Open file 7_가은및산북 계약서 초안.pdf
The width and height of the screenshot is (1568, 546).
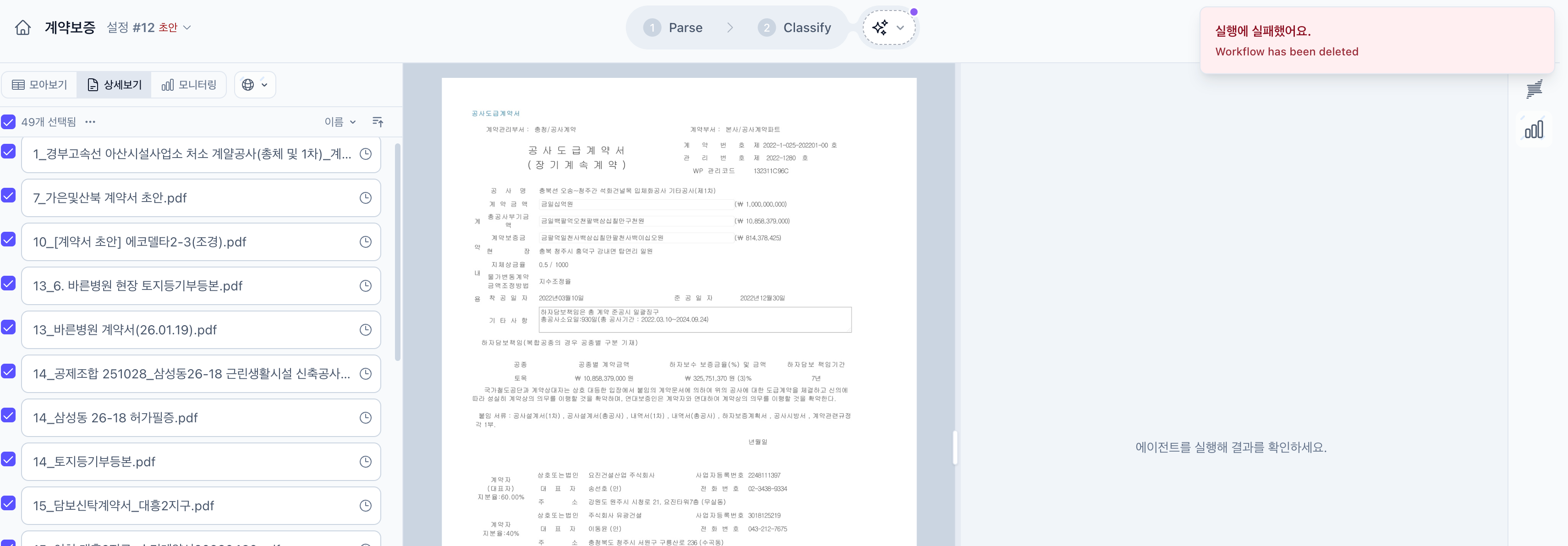click(x=201, y=198)
